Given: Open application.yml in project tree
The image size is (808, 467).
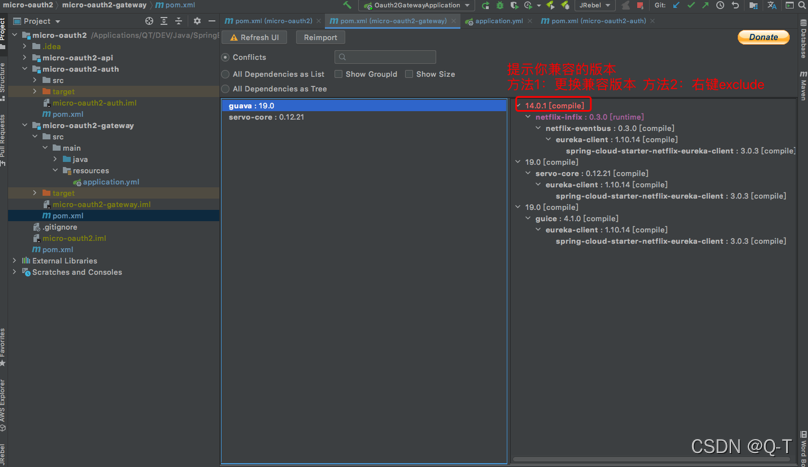Looking at the screenshot, I should [x=111, y=182].
